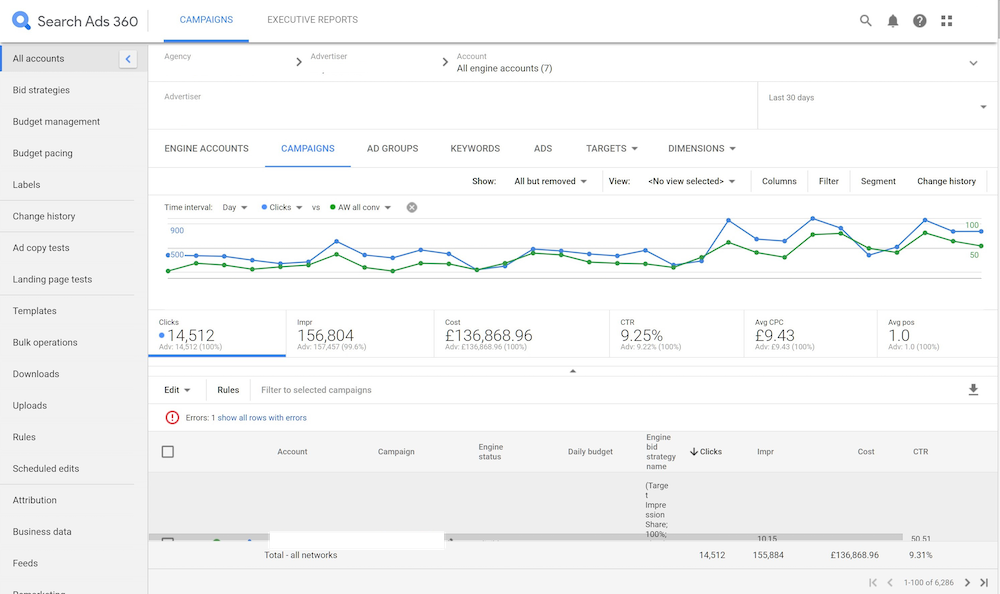Select the Campaigns sub-tab
The height and width of the screenshot is (594, 1000).
(308, 149)
